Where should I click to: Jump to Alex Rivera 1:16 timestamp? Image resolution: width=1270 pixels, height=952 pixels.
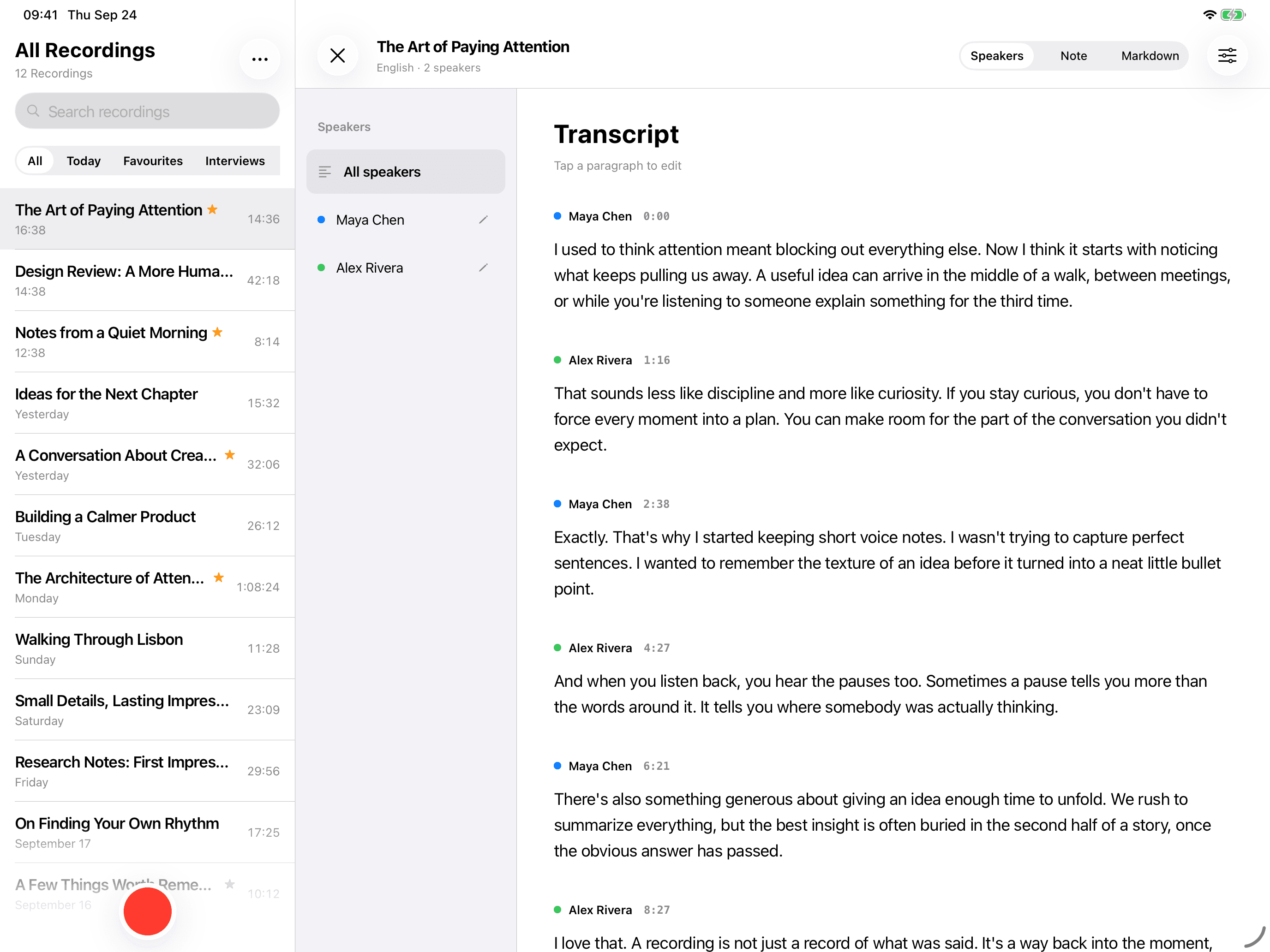pyautogui.click(x=656, y=360)
